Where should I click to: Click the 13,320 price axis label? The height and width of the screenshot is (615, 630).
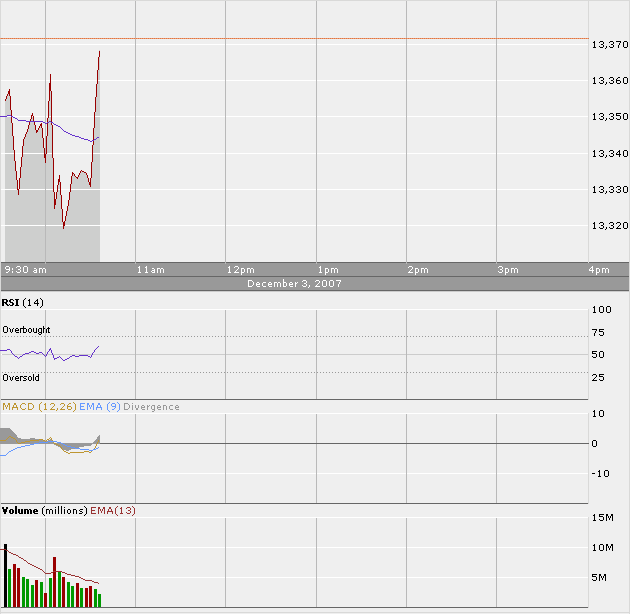(609, 226)
